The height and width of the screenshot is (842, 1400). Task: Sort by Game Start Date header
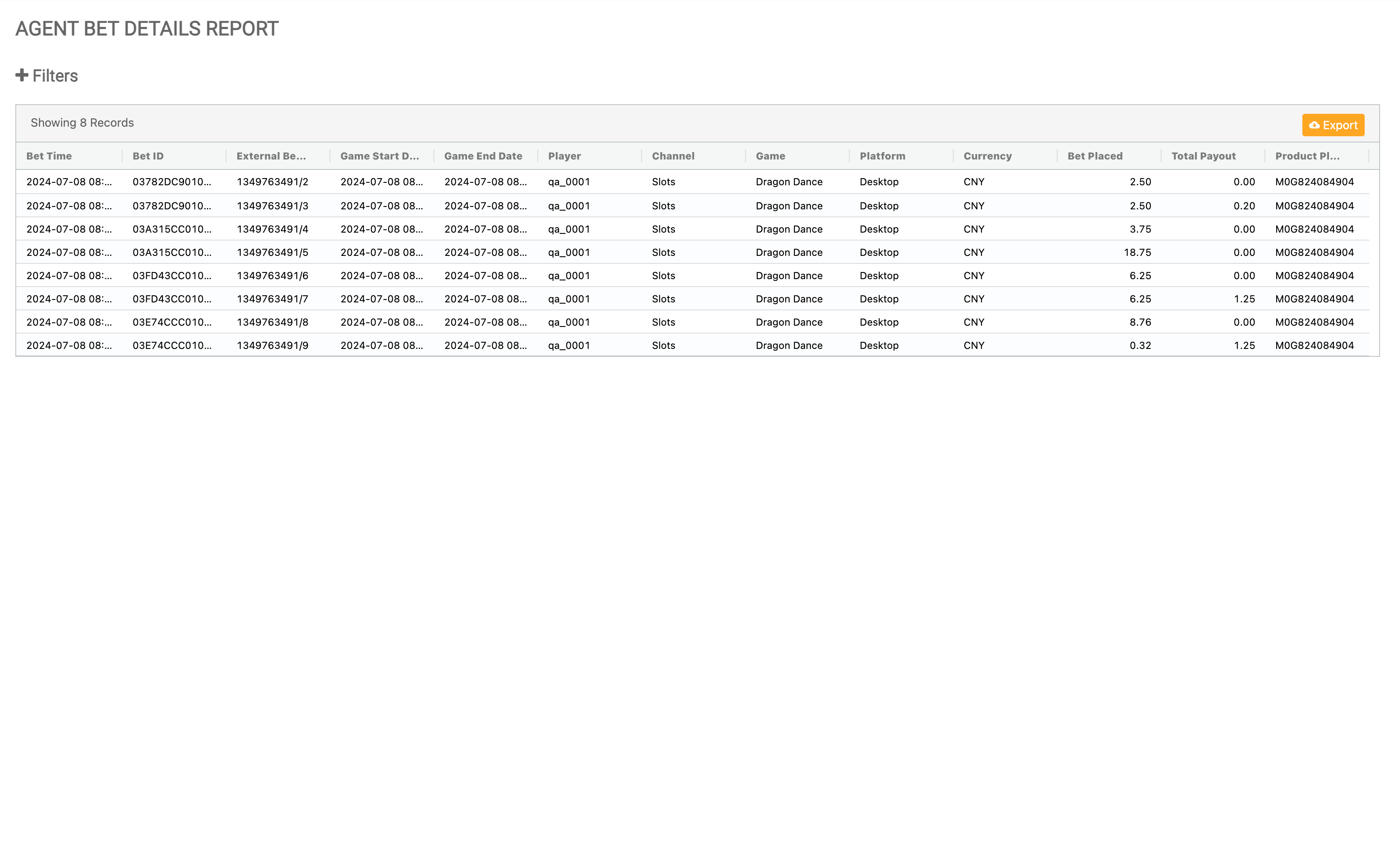coord(379,156)
